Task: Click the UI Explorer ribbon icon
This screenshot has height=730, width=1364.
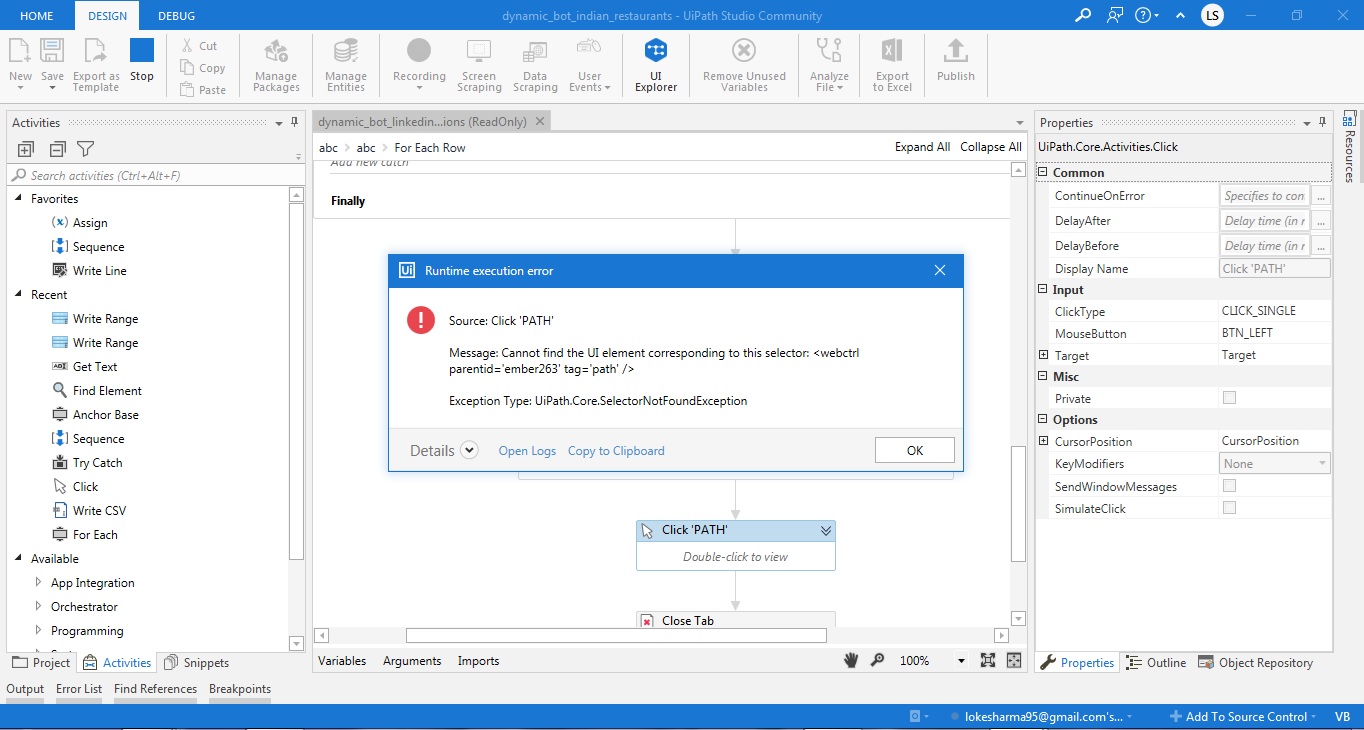Action: pyautogui.click(x=655, y=66)
